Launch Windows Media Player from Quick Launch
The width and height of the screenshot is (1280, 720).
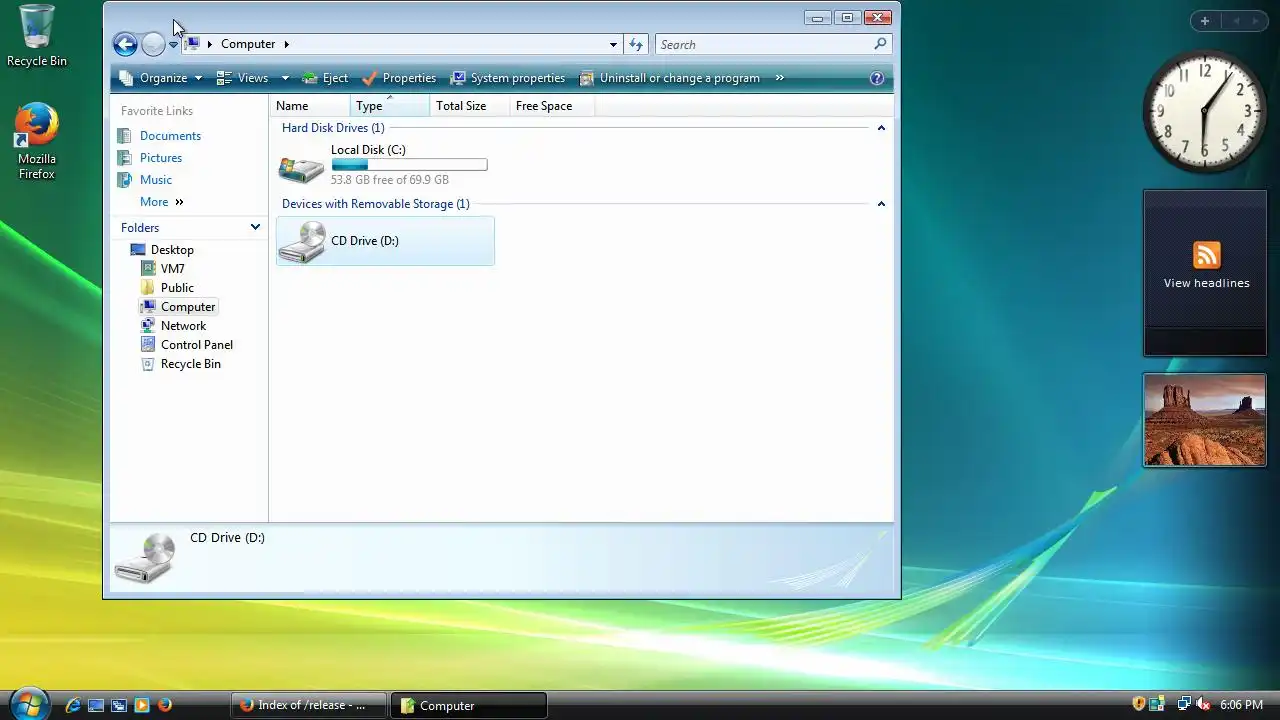(142, 705)
